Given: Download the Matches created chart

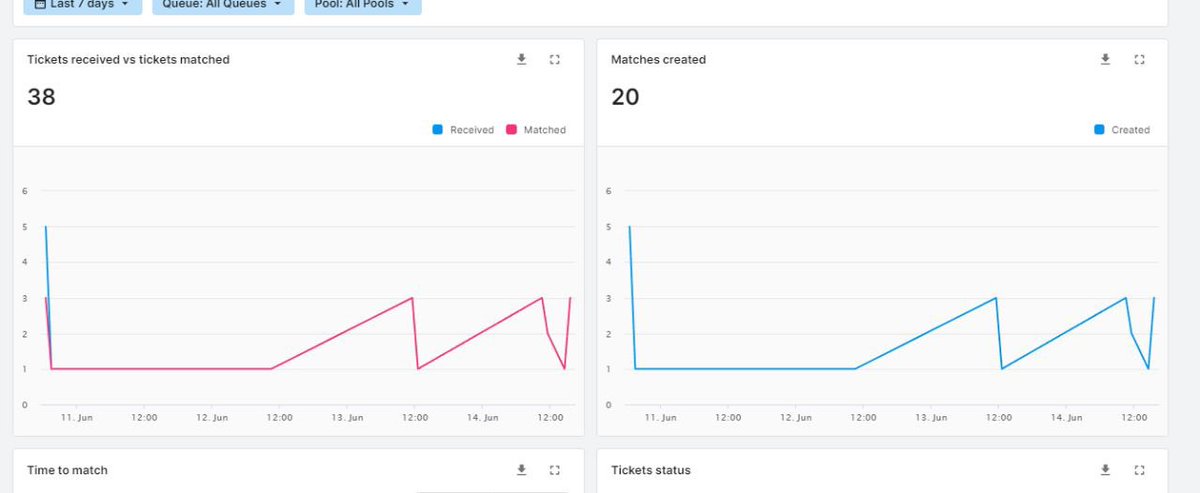Looking at the screenshot, I should tap(1105, 60).
